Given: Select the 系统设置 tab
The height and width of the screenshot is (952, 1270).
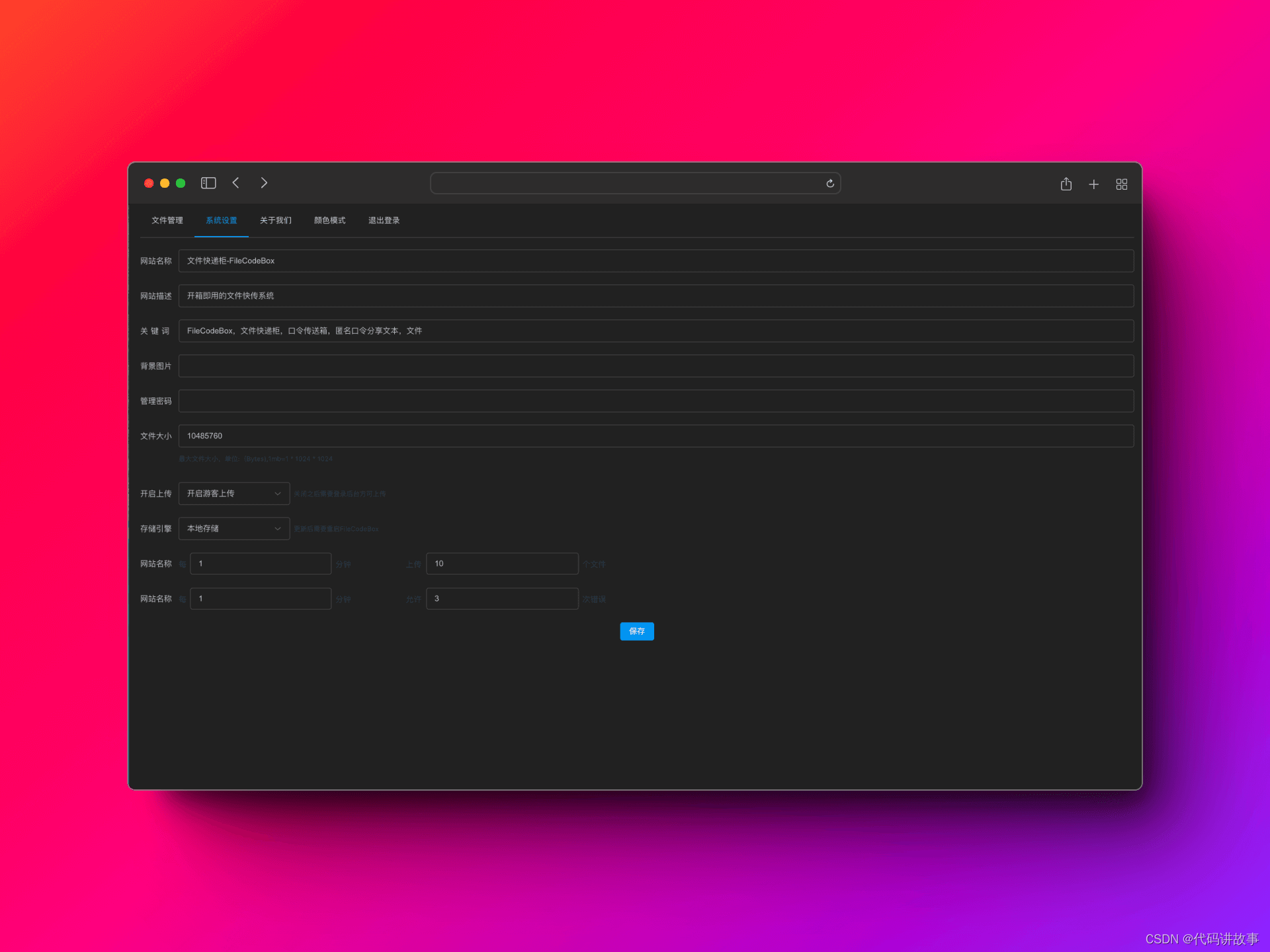Looking at the screenshot, I should click(222, 221).
